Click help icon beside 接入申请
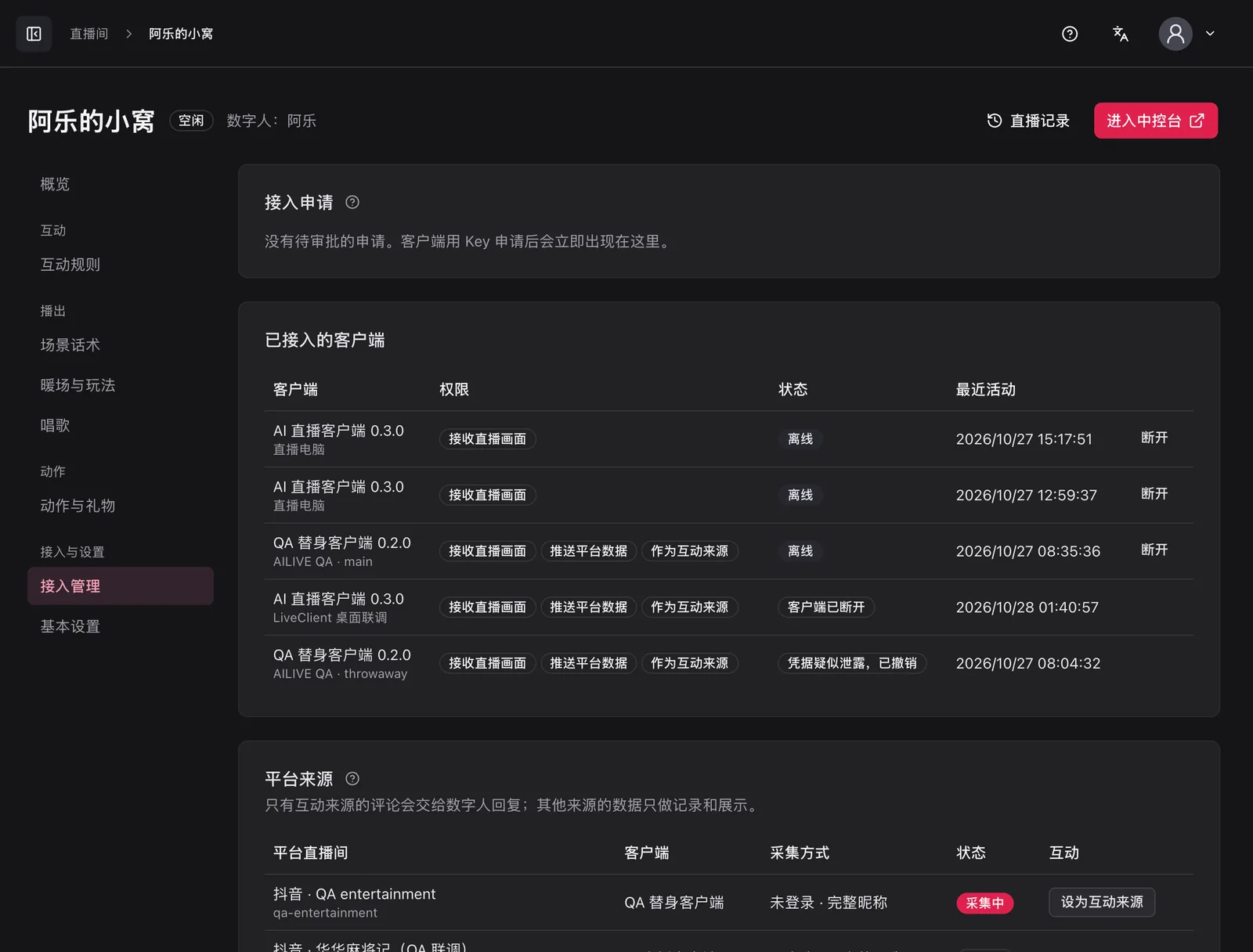This screenshot has width=1253, height=952. pyautogui.click(x=352, y=203)
